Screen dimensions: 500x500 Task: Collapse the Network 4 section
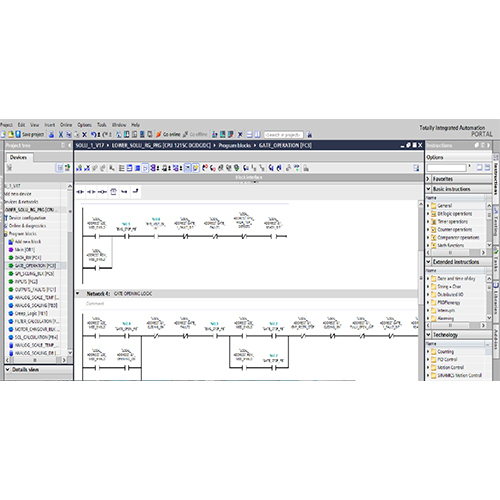[x=78, y=294]
